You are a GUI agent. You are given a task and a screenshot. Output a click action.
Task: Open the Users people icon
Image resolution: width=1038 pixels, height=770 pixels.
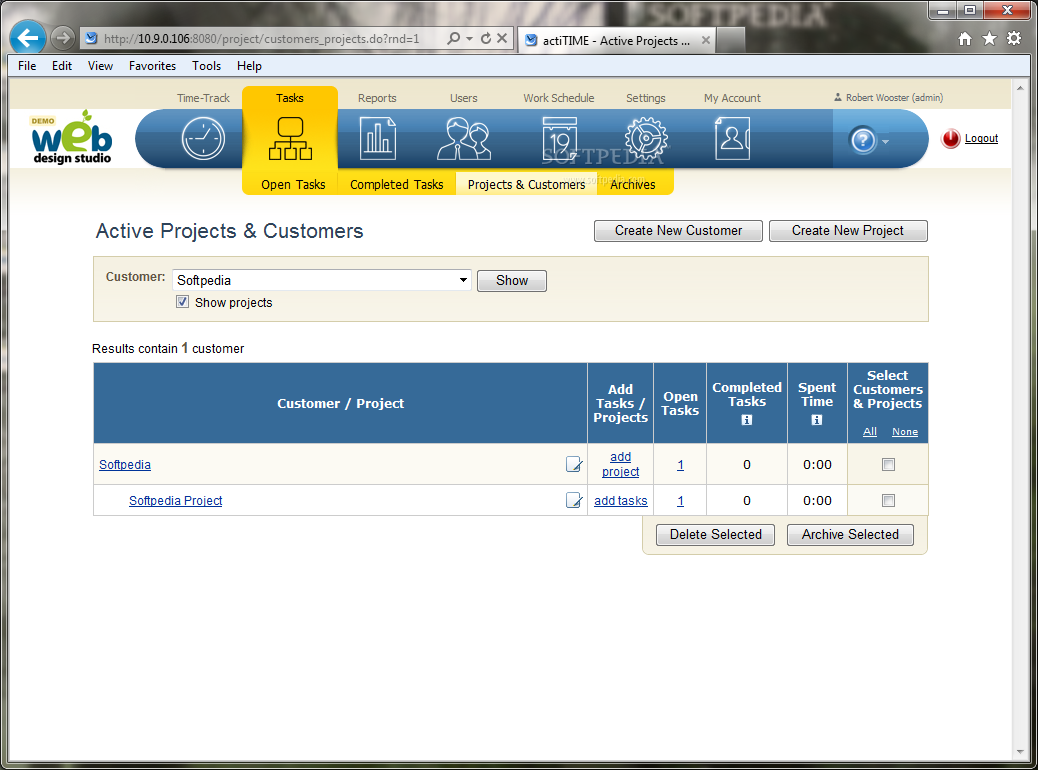pyautogui.click(x=464, y=138)
